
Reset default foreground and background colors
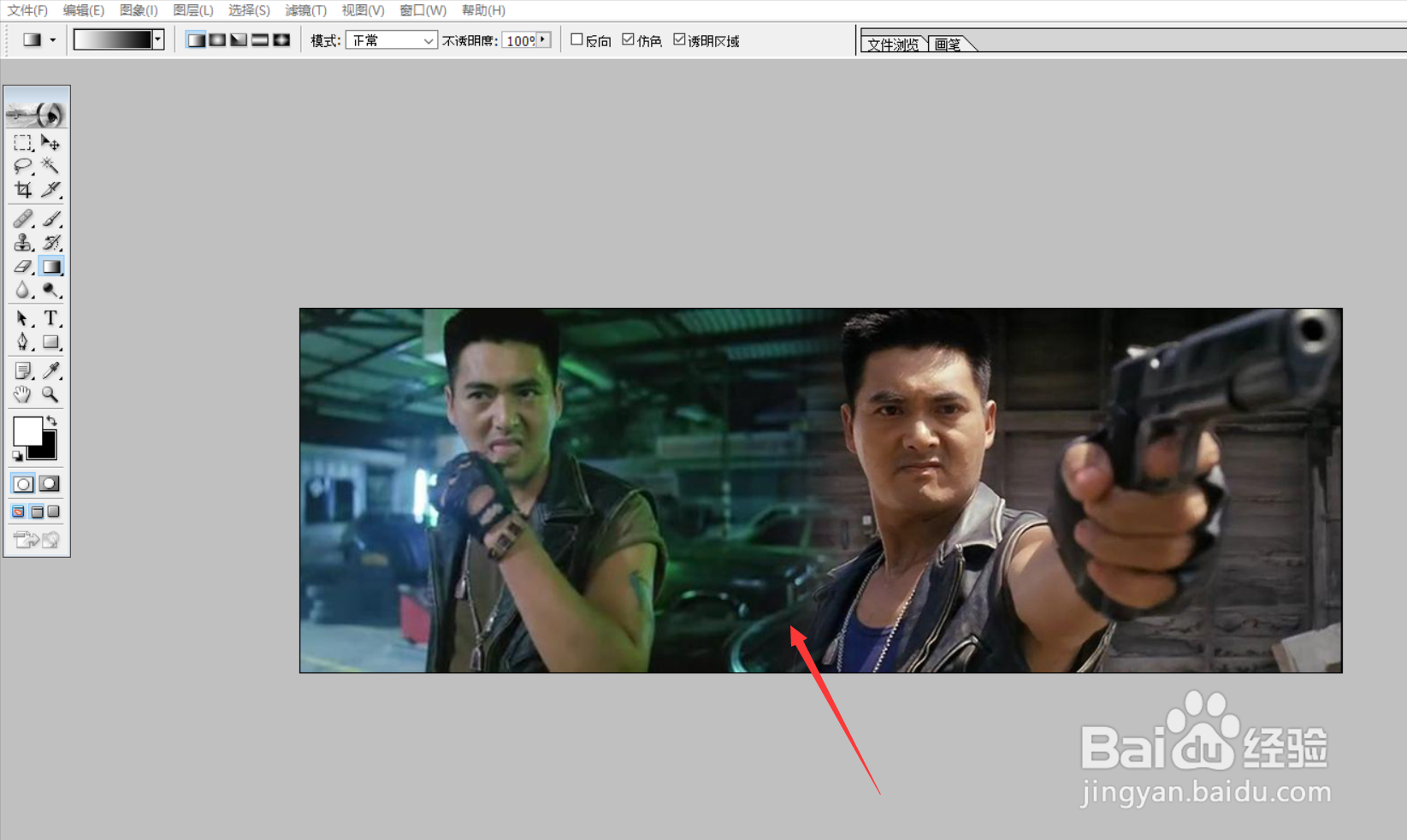click(17, 456)
